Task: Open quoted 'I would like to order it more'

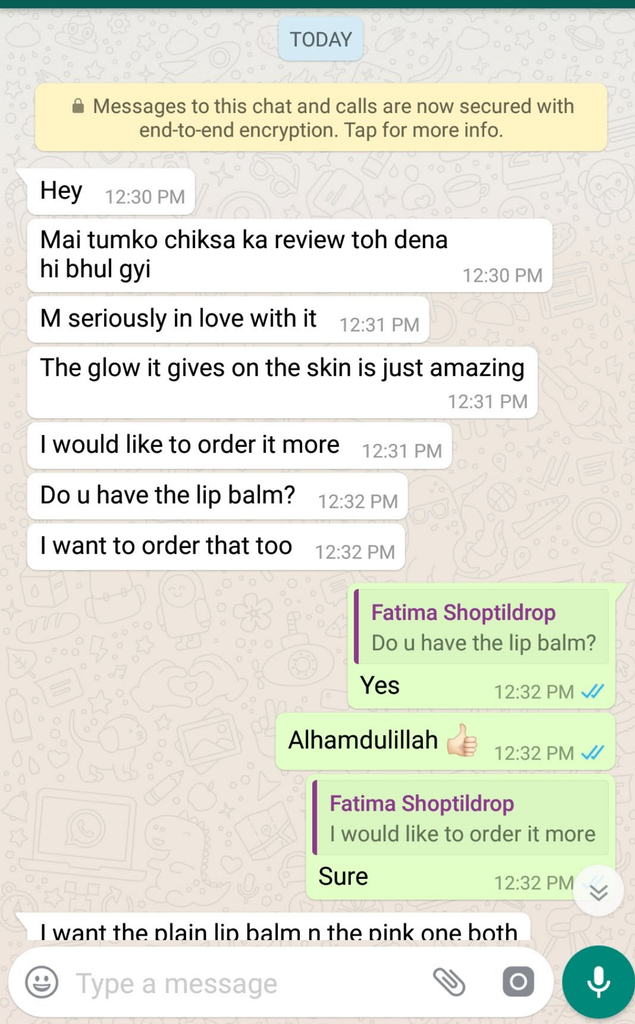Action: pos(461,818)
